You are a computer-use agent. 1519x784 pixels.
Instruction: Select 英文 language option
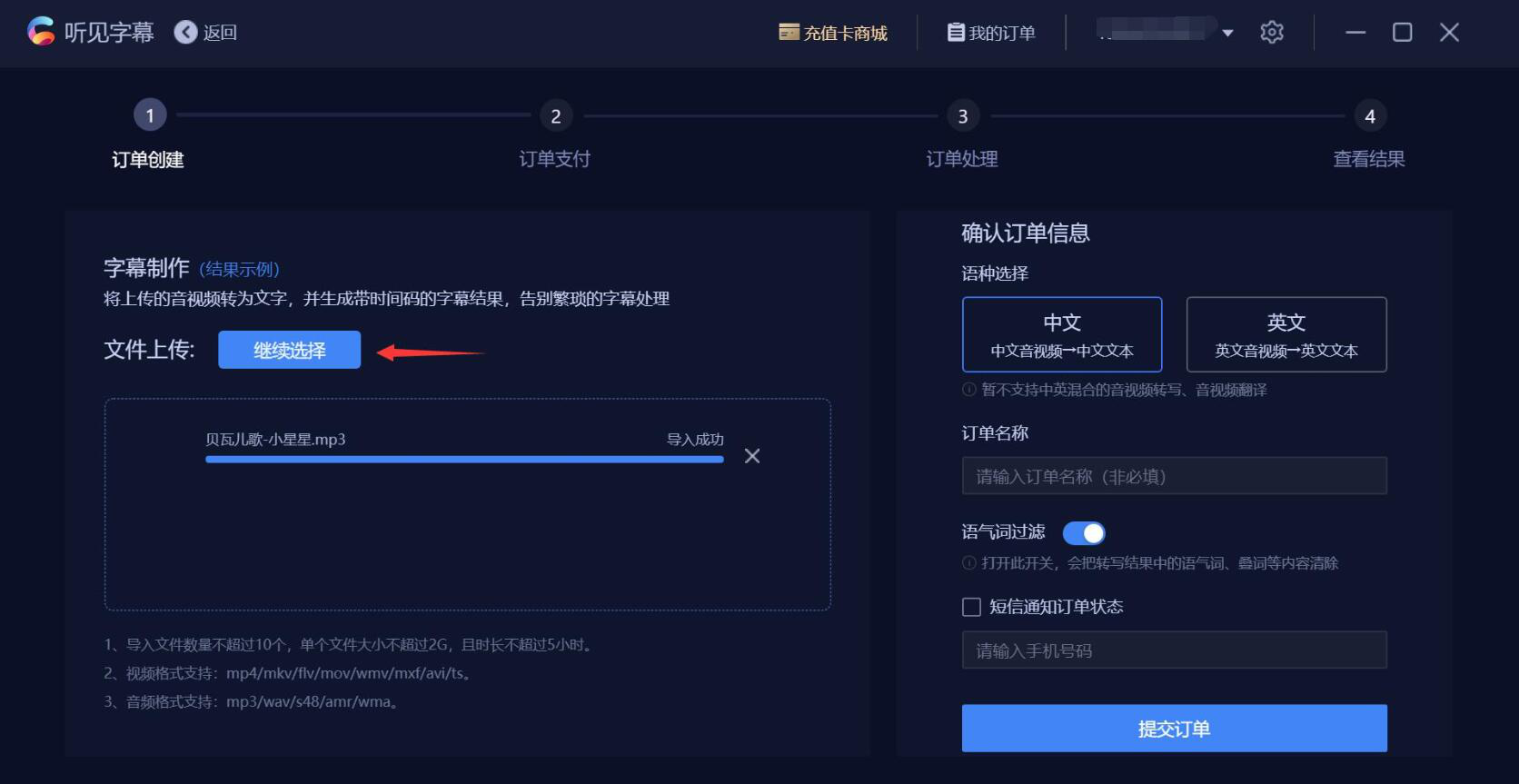(1286, 334)
